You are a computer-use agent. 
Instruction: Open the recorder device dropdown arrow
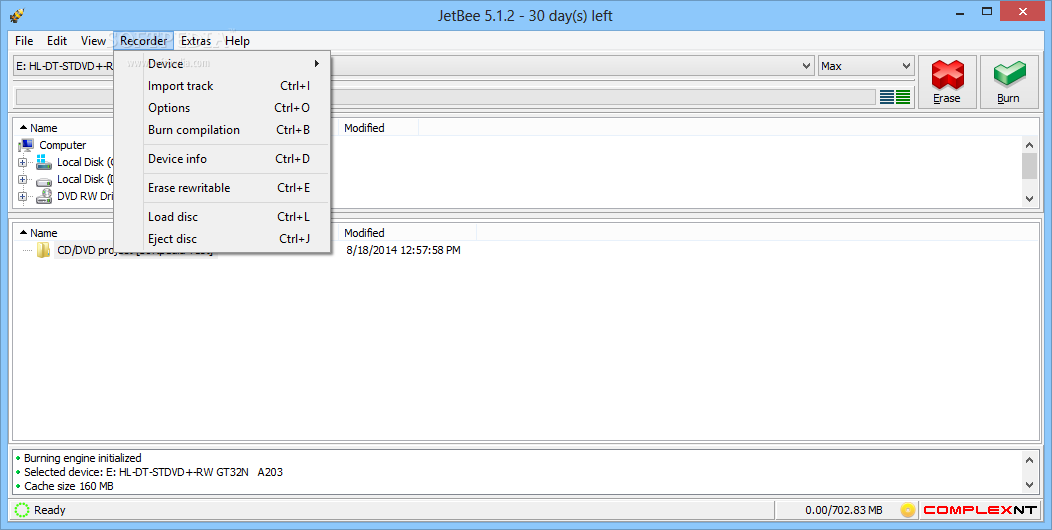click(x=806, y=66)
